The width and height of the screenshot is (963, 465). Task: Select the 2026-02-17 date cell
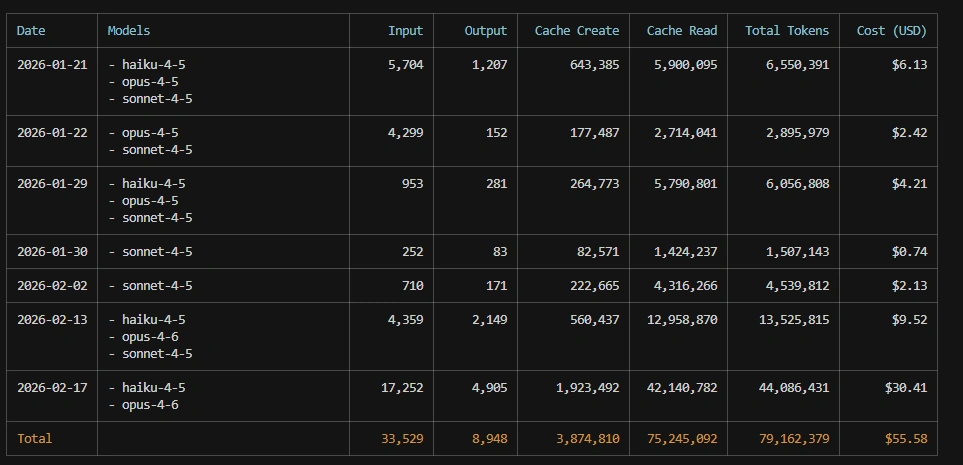tap(52, 387)
